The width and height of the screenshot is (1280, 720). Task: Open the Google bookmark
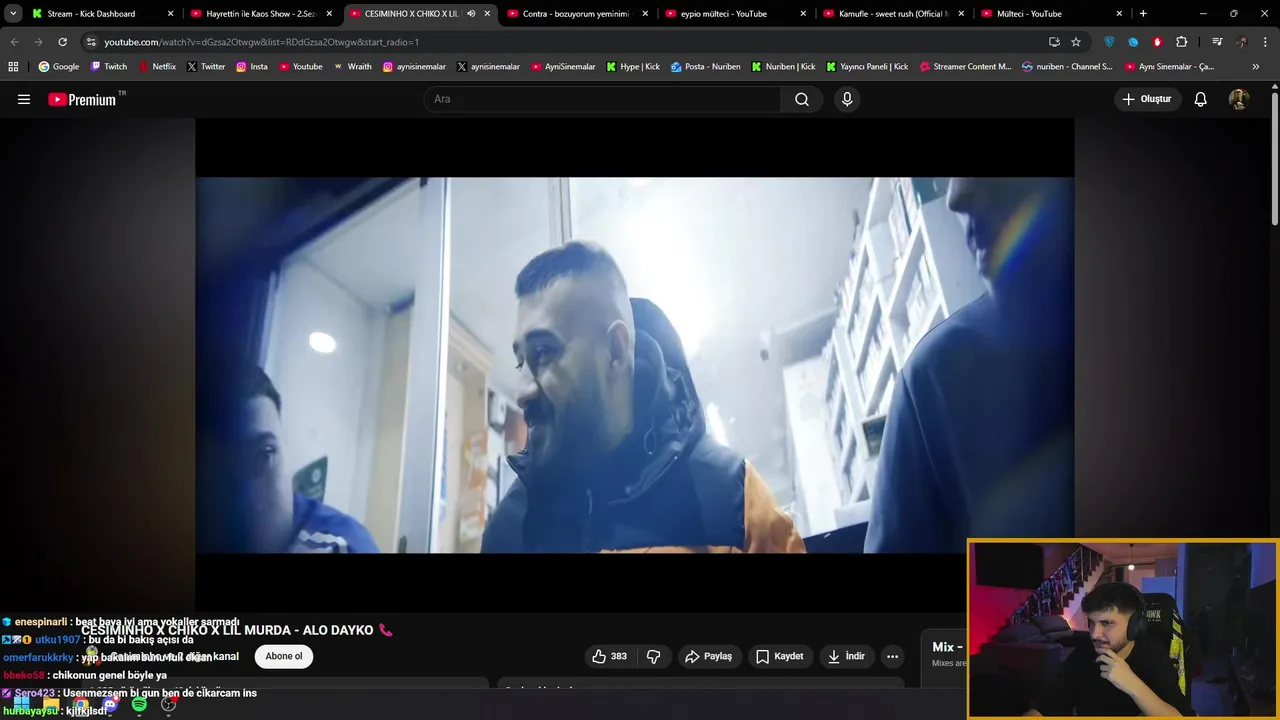[59, 67]
